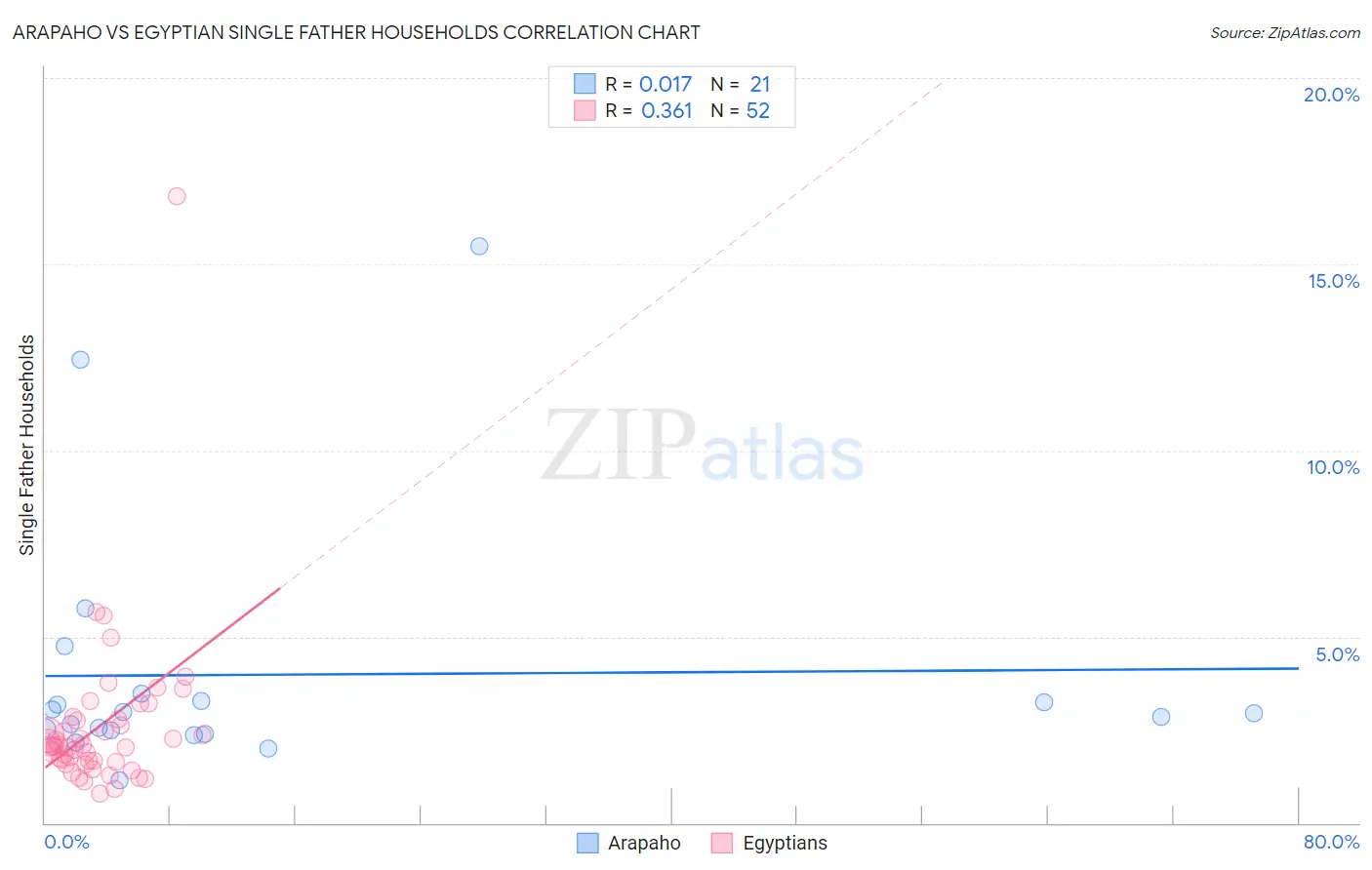1372x870 pixels.
Task: Click the 20.0% y-axis label
Action: point(1331,95)
